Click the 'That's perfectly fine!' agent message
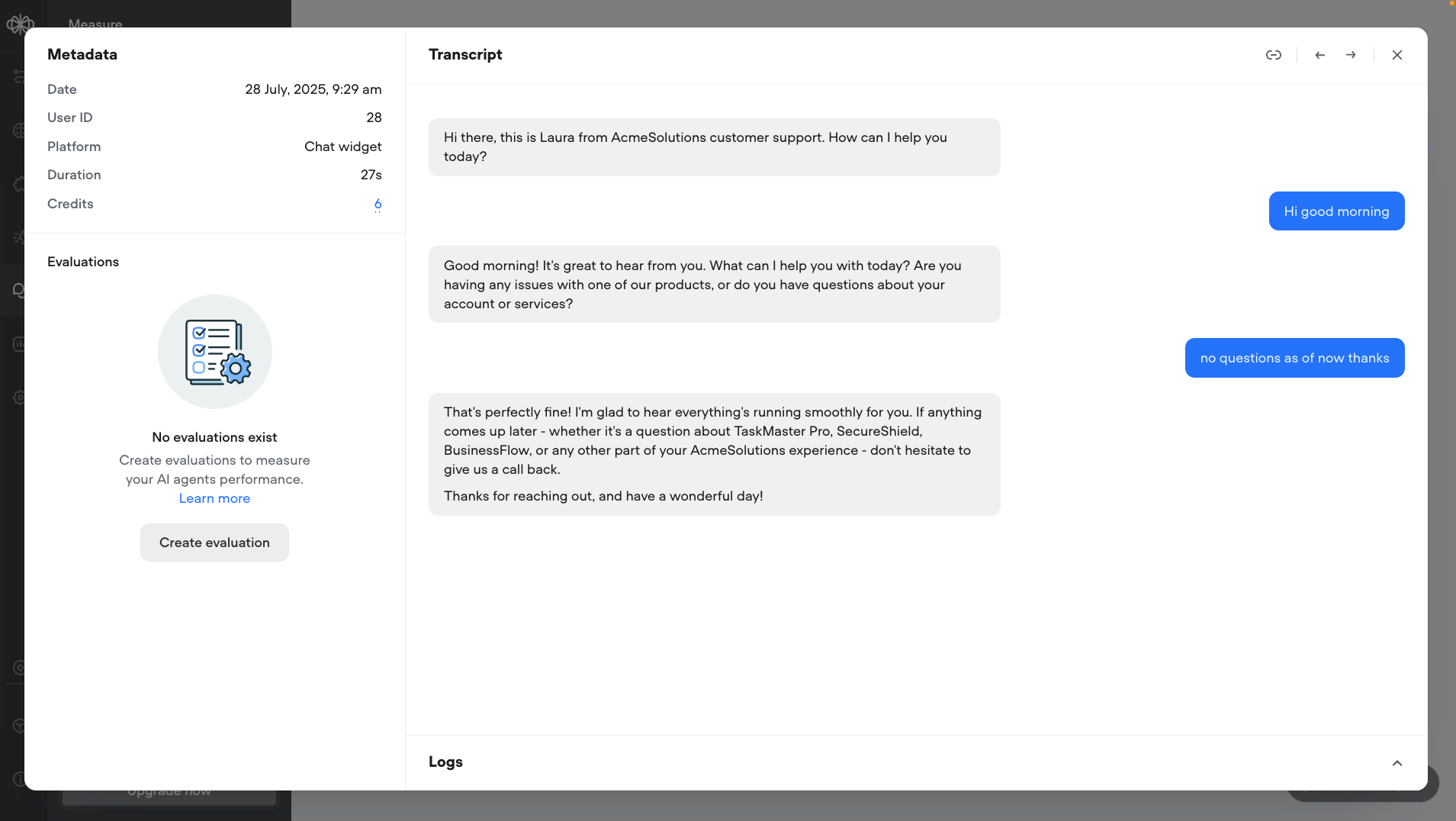This screenshot has width=1456, height=821. [714, 454]
